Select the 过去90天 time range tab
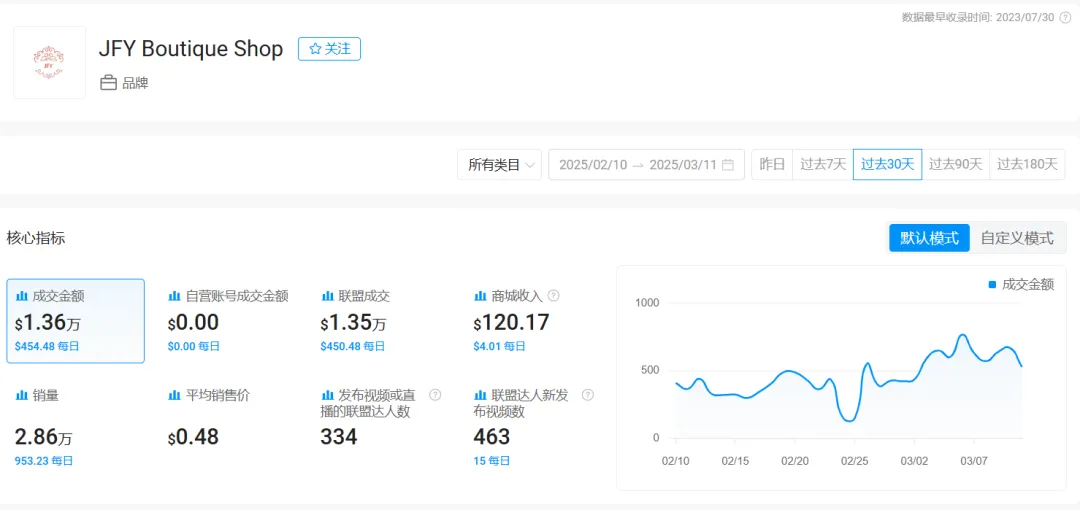 (956, 165)
